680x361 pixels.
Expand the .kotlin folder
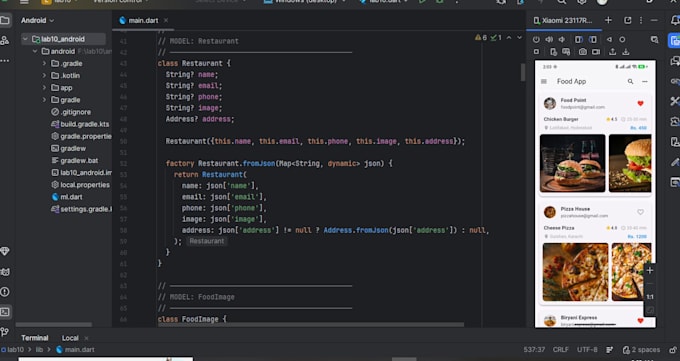pos(44,75)
